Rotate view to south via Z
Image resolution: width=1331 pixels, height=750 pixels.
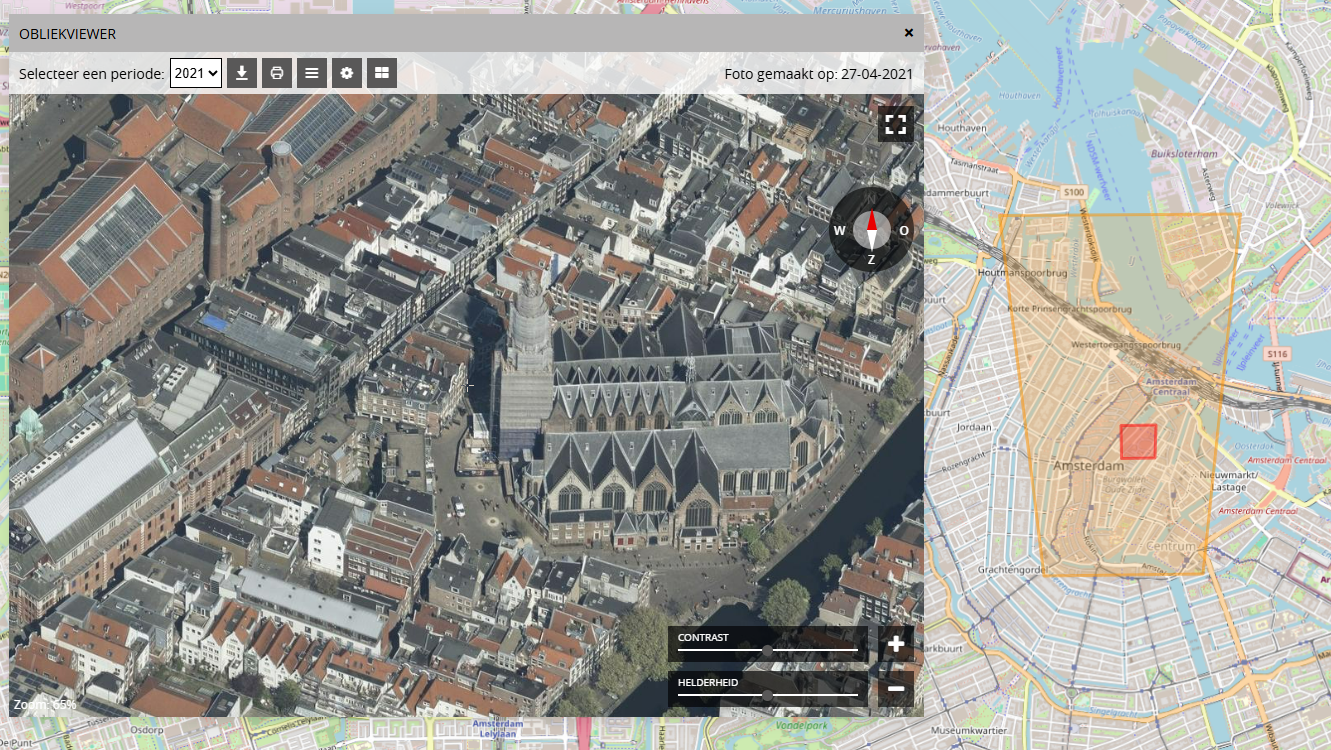click(x=871, y=260)
